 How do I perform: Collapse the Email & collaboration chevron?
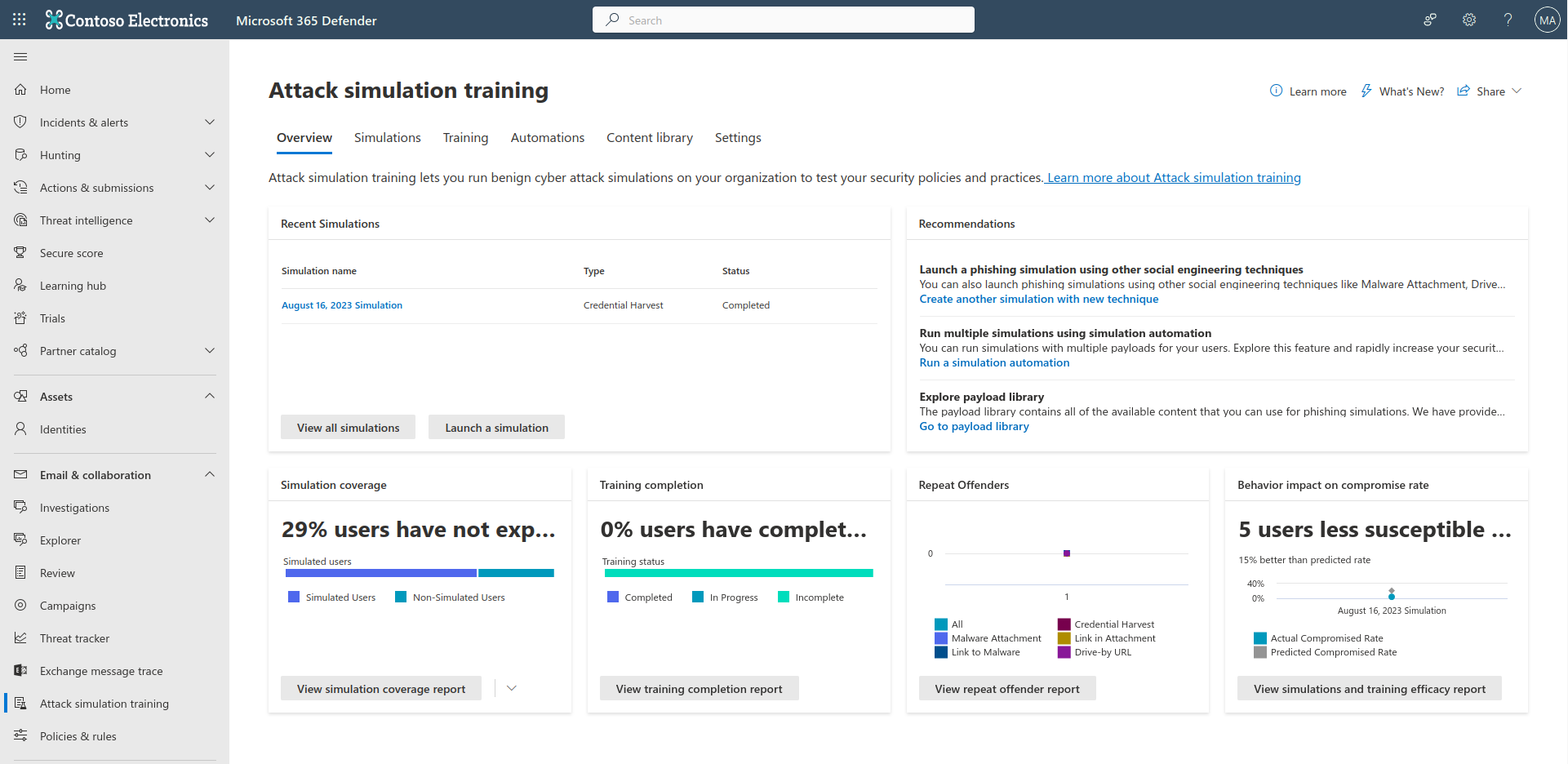(x=210, y=475)
